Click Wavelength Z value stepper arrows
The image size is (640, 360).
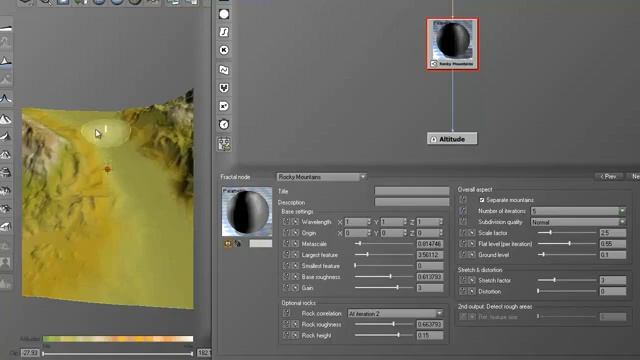coord(441,222)
